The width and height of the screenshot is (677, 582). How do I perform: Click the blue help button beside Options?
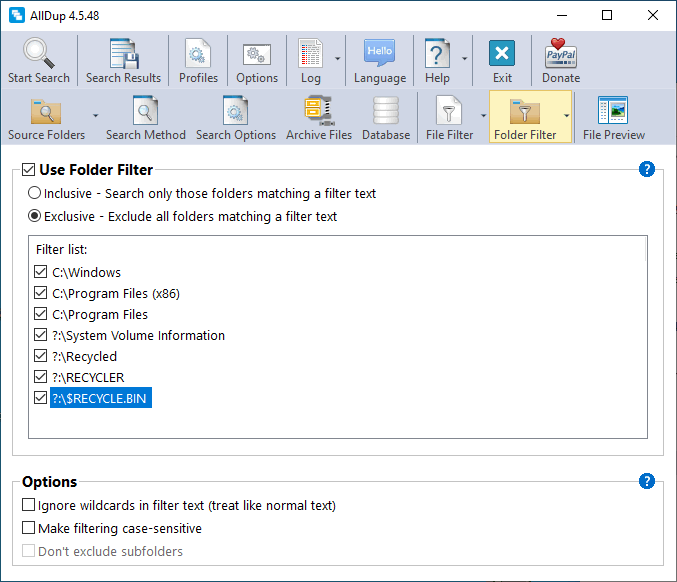647,481
